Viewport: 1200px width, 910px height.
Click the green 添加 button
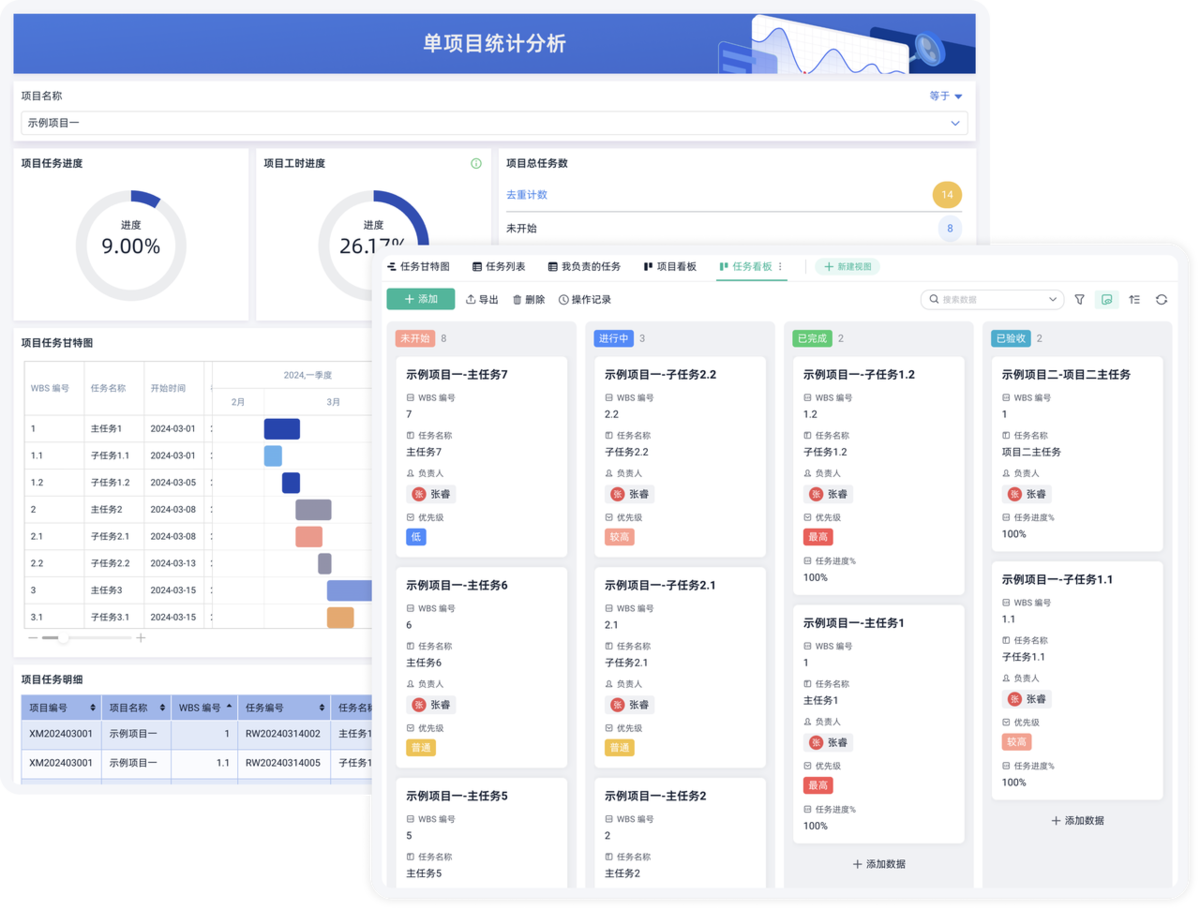421,299
